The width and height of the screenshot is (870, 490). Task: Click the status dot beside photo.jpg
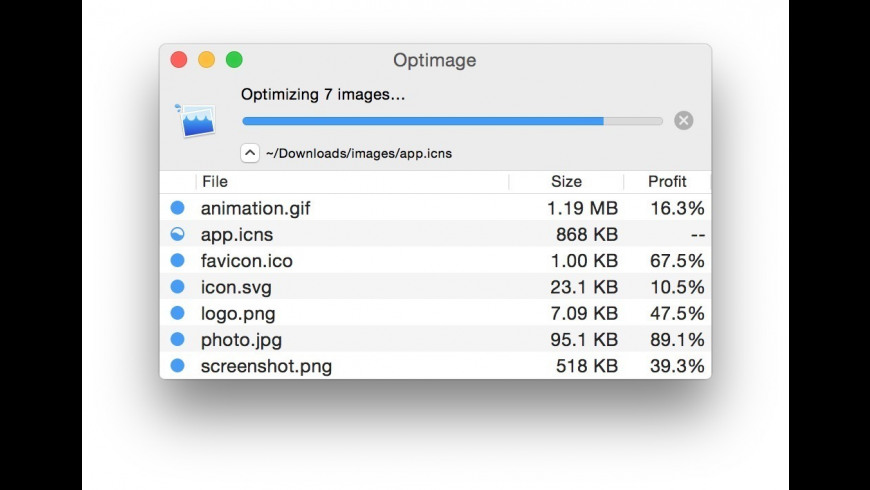click(x=178, y=339)
